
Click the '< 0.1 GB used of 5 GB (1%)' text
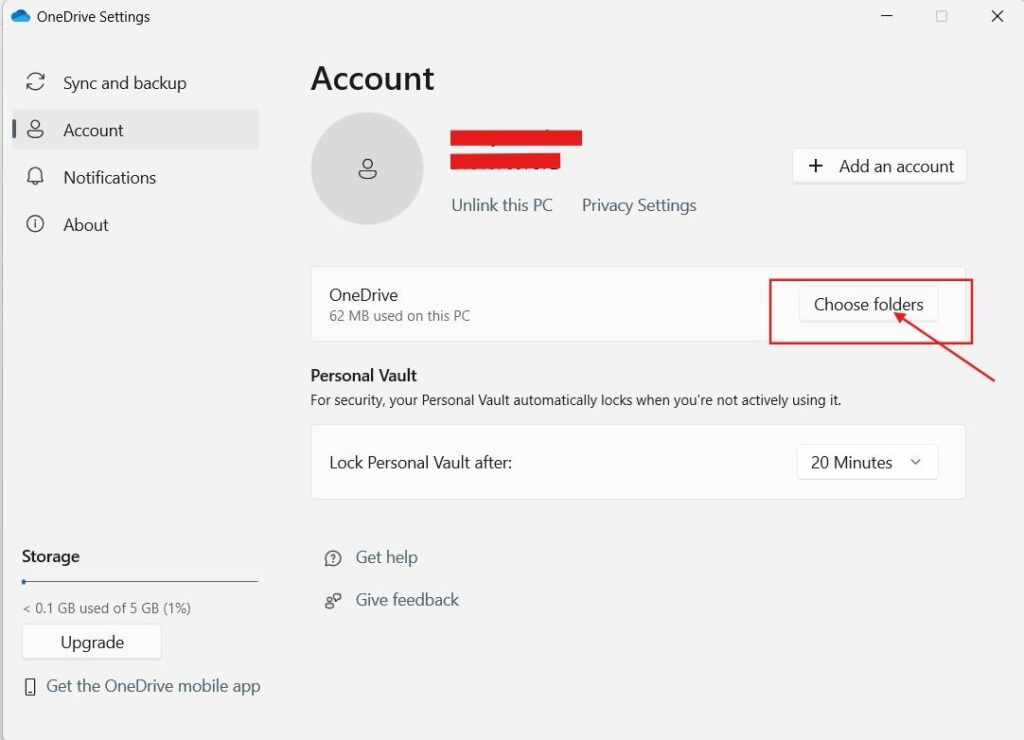pyautogui.click(x=106, y=608)
